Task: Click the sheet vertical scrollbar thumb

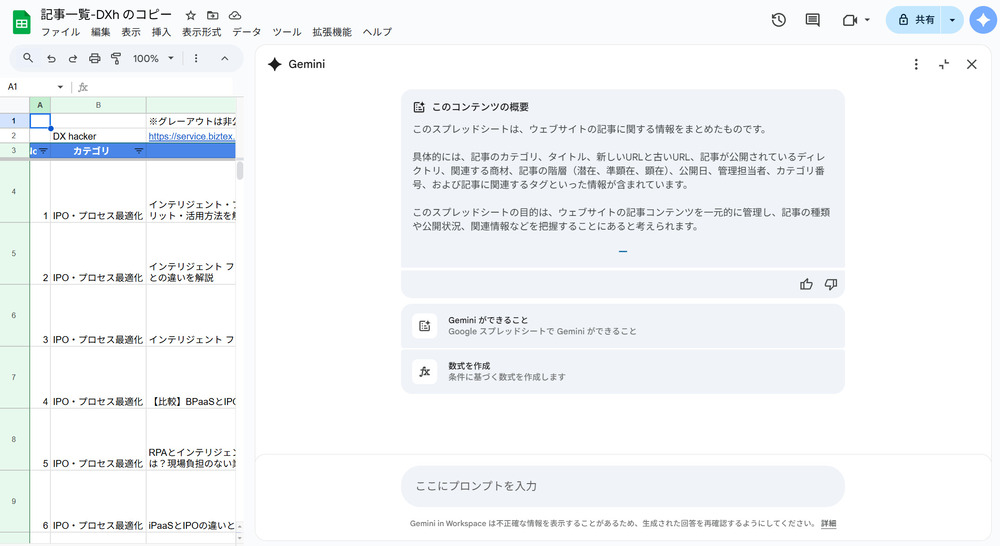Action: click(240, 170)
